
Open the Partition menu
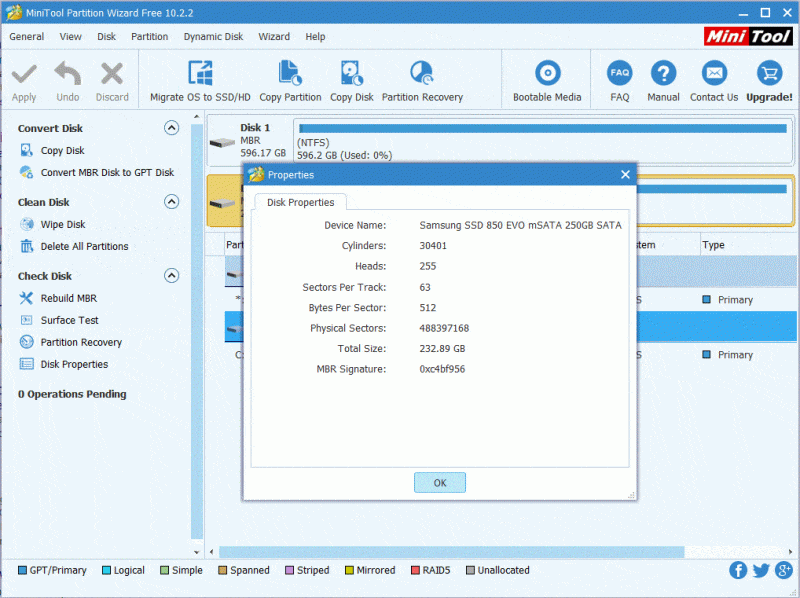(149, 37)
